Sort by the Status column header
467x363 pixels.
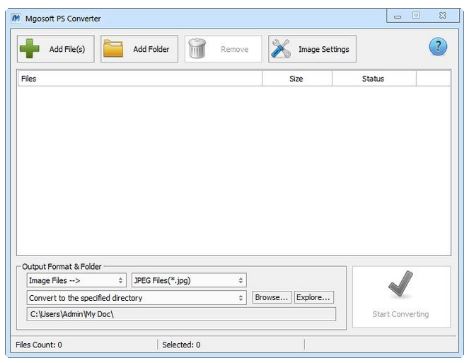coord(374,79)
